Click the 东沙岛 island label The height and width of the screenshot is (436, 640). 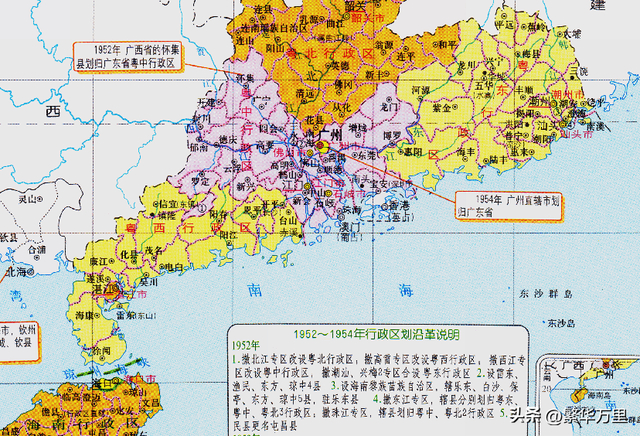pyautogui.click(x=560, y=323)
